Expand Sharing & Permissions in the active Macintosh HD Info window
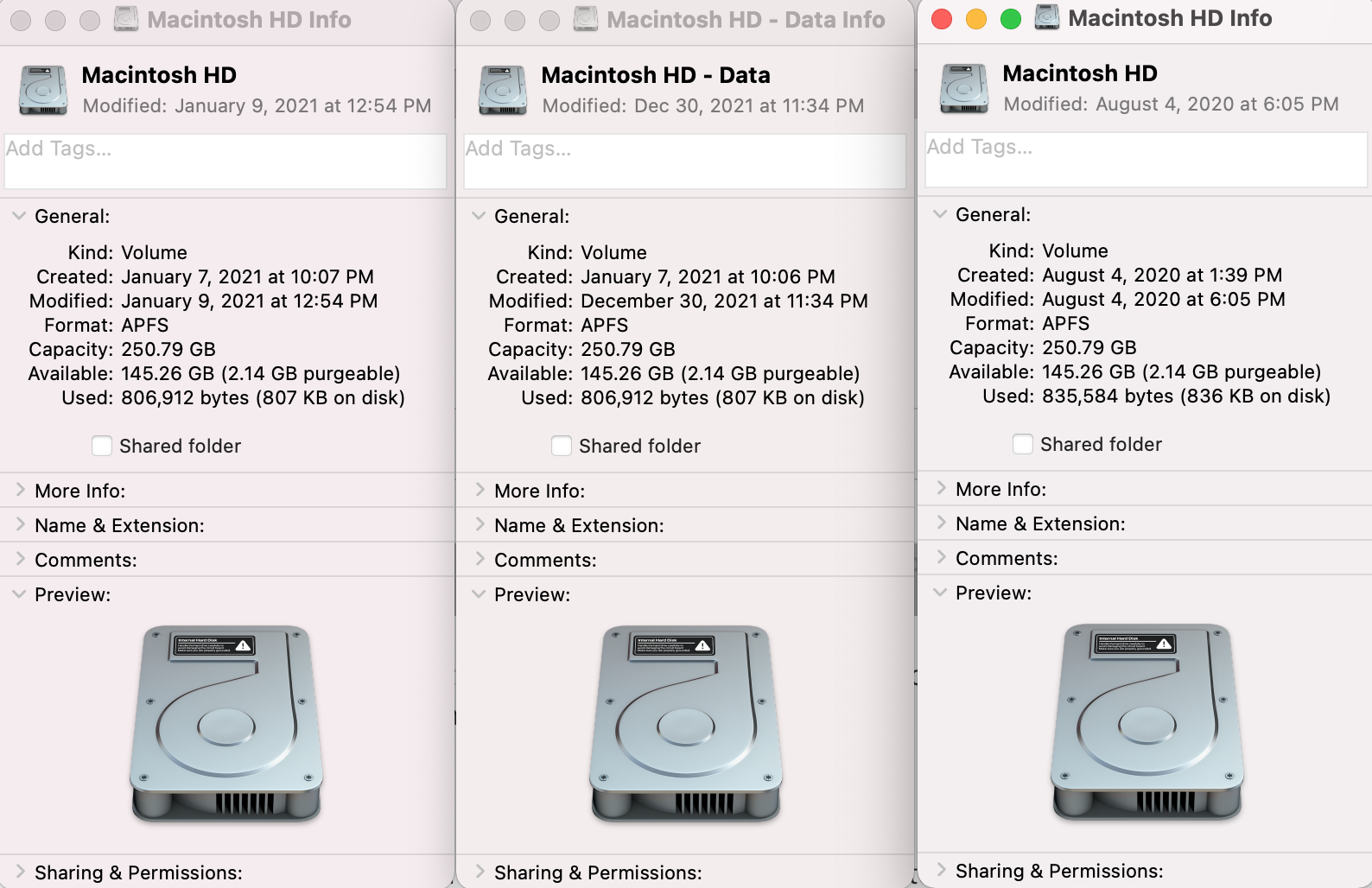The height and width of the screenshot is (888, 1372). (x=941, y=871)
